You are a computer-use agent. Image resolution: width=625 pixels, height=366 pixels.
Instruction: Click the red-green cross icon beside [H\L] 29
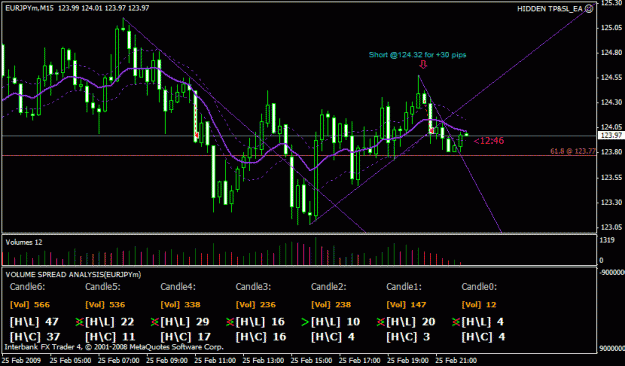click(155, 322)
